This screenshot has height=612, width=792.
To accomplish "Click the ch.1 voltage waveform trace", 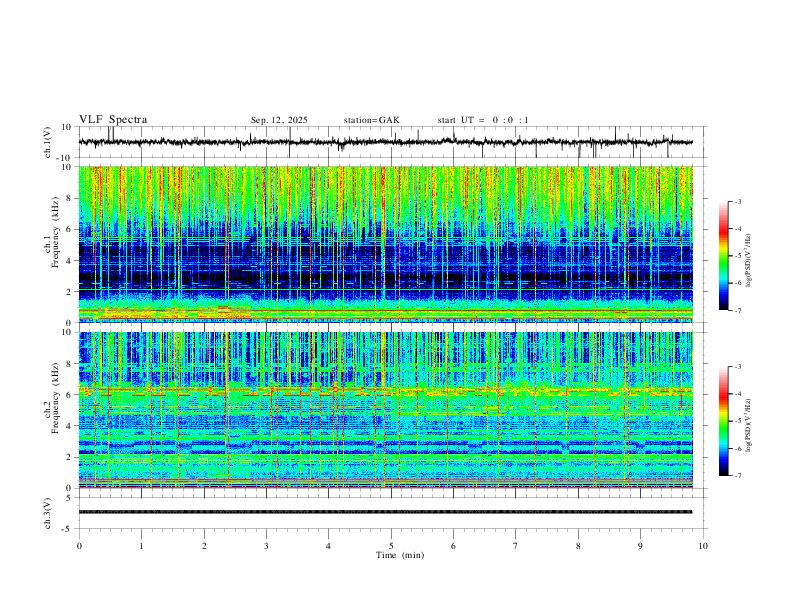I will (x=385, y=142).
